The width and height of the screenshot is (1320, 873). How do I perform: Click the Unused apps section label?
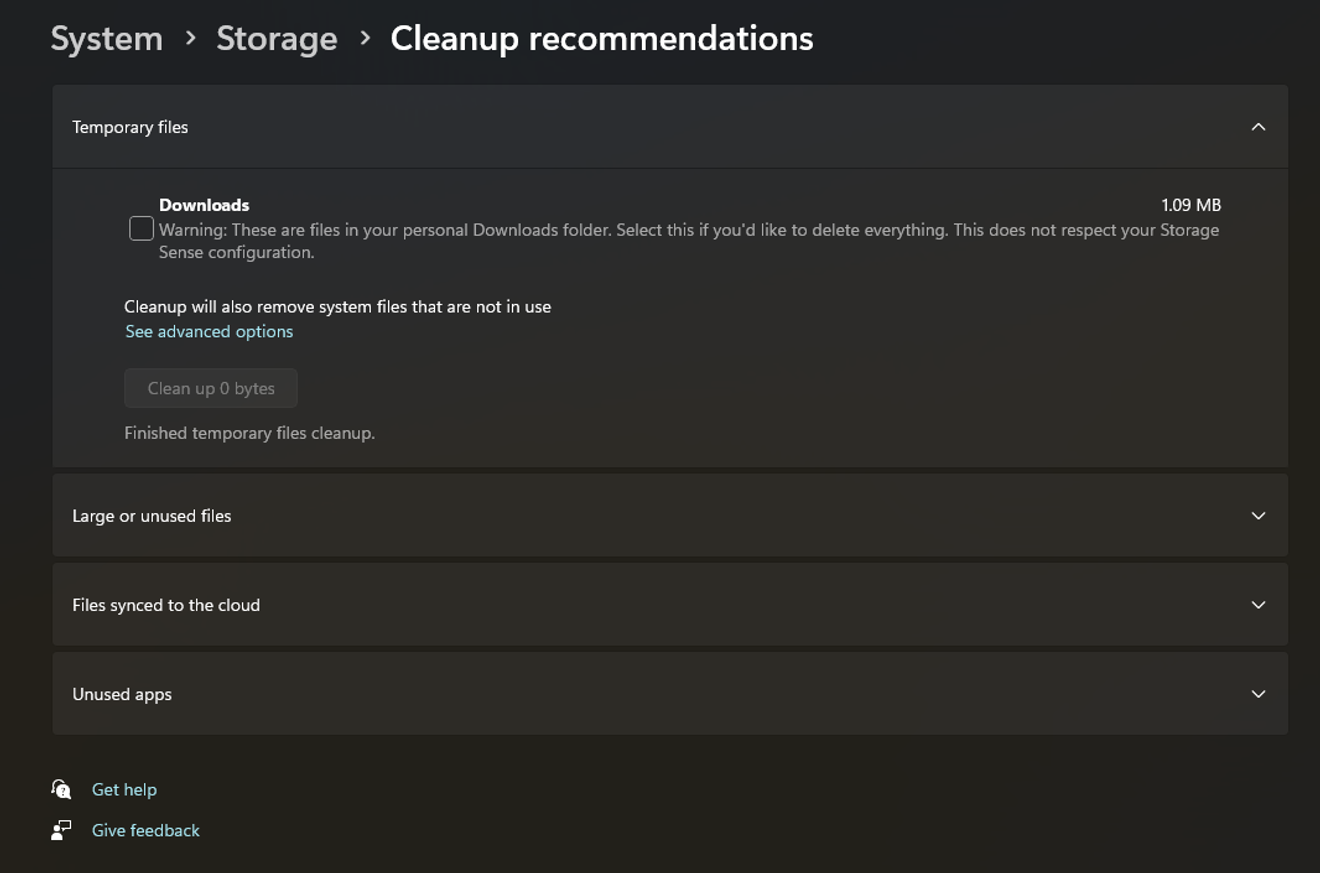tap(122, 694)
